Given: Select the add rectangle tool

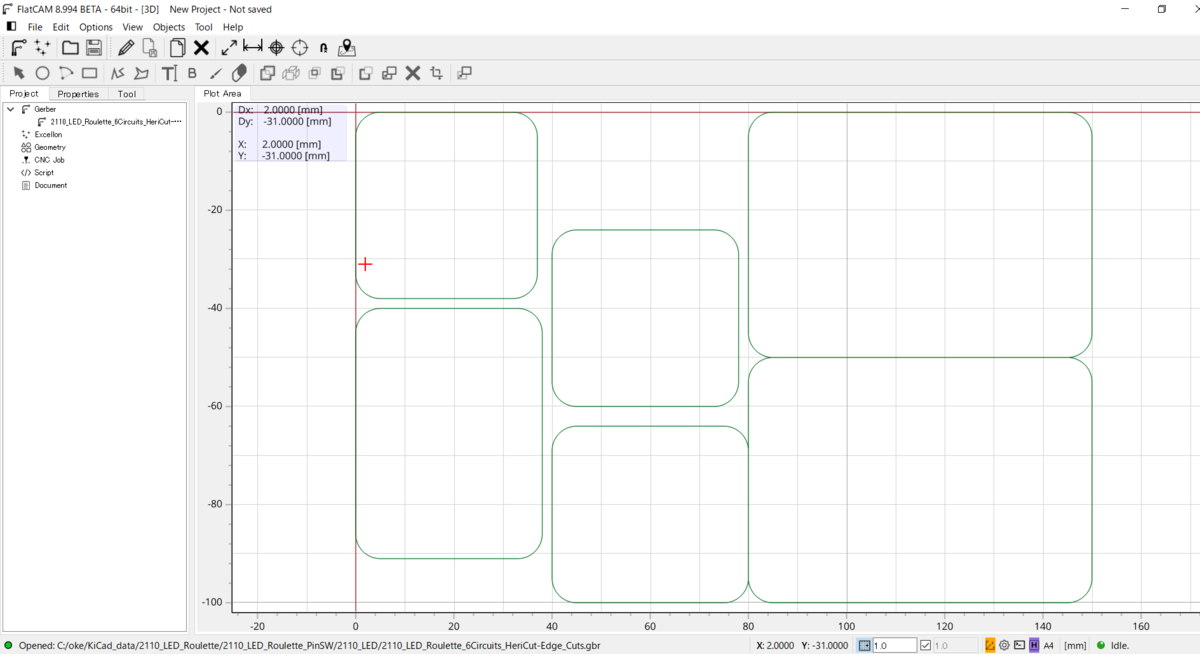Looking at the screenshot, I should pyautogui.click(x=90, y=73).
